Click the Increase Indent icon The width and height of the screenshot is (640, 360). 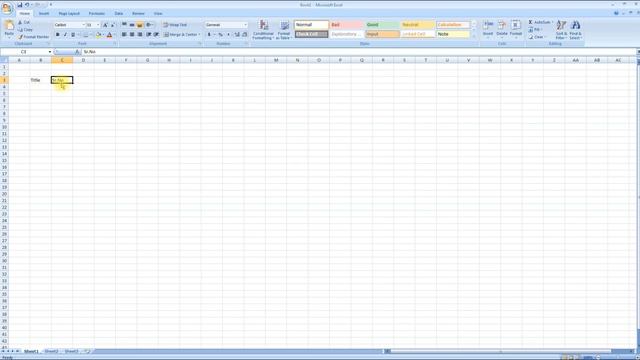(156, 35)
